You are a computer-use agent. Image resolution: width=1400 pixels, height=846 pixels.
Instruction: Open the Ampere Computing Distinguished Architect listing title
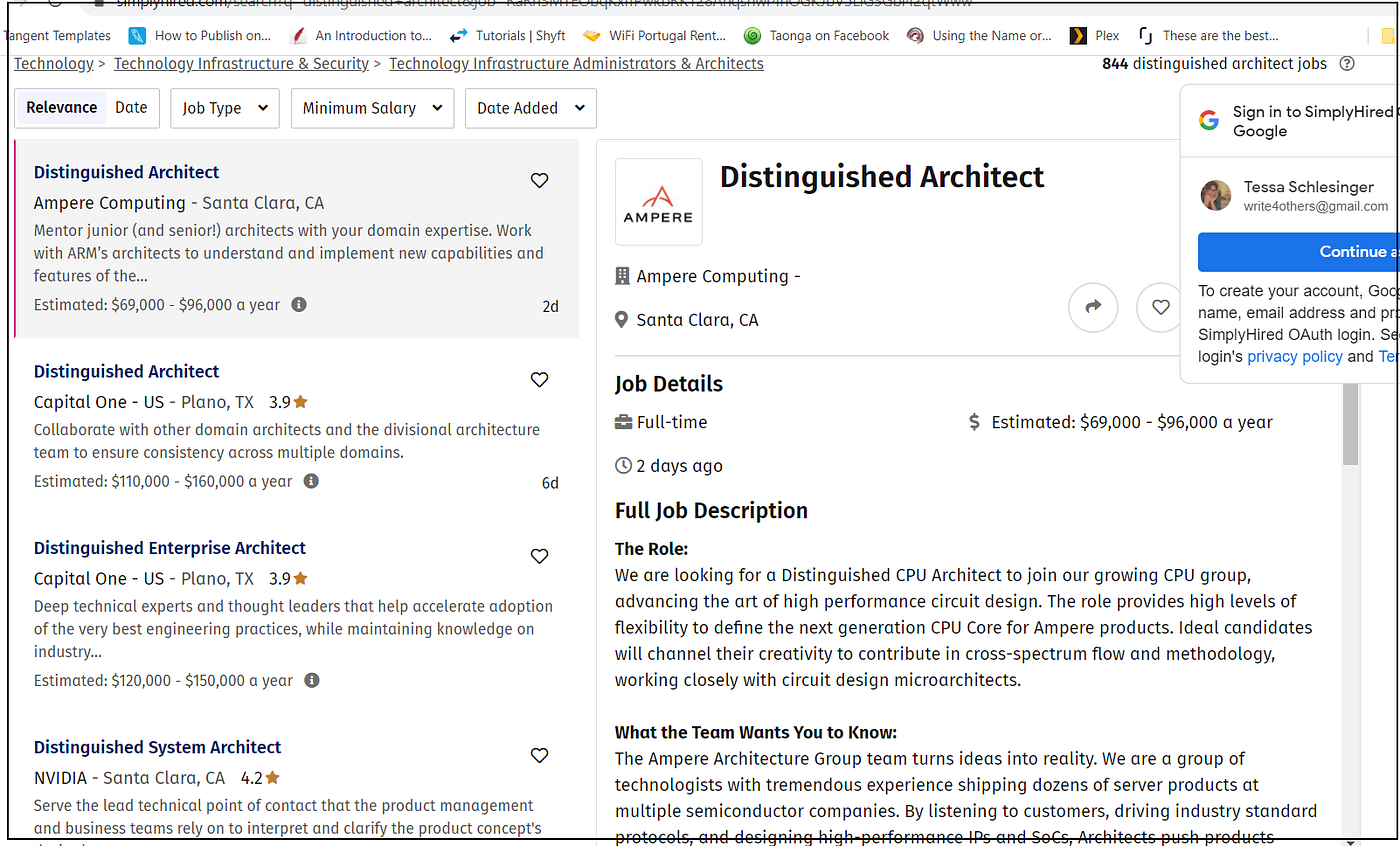coord(126,172)
